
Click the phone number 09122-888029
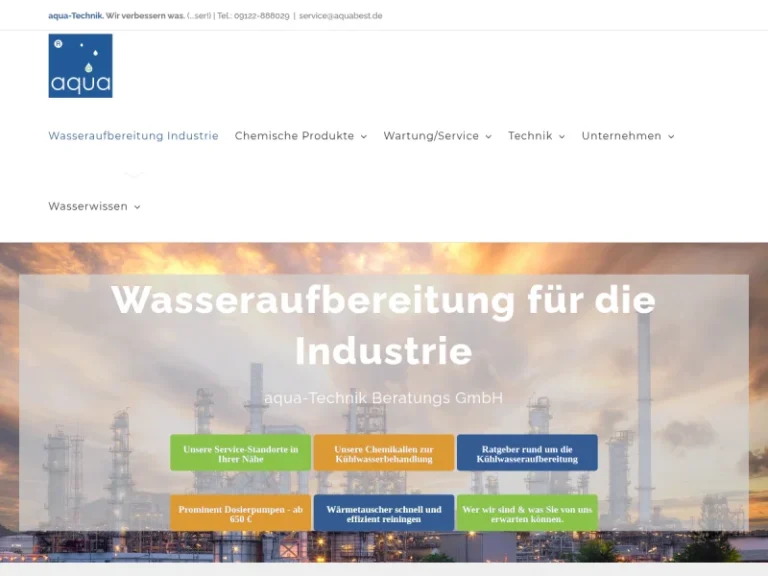pyautogui.click(x=262, y=16)
